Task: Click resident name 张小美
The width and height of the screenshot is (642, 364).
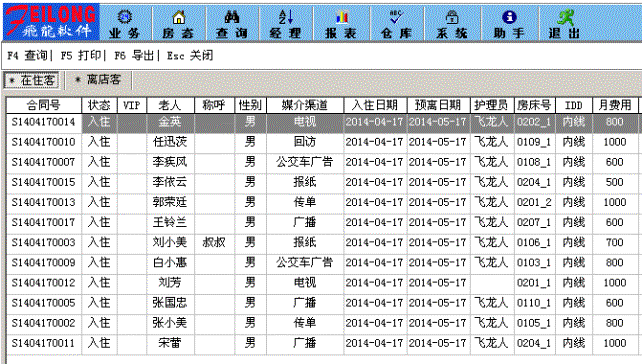Action: tap(170, 323)
